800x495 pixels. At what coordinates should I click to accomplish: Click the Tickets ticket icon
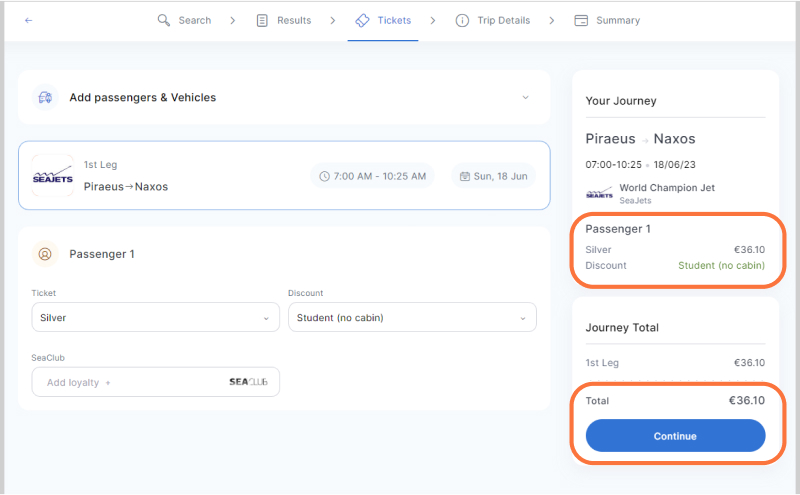coord(362,20)
